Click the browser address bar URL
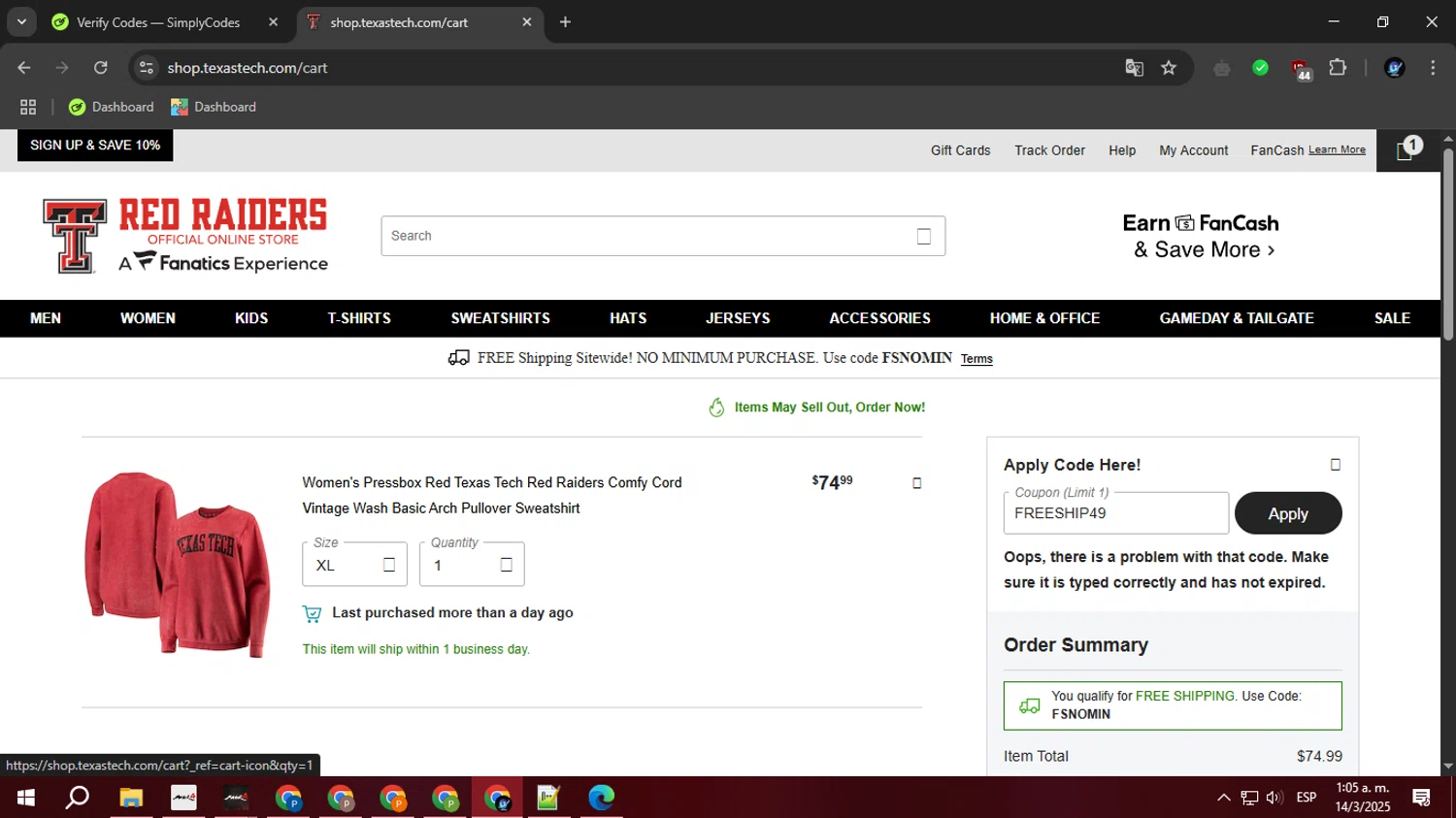 click(x=247, y=68)
